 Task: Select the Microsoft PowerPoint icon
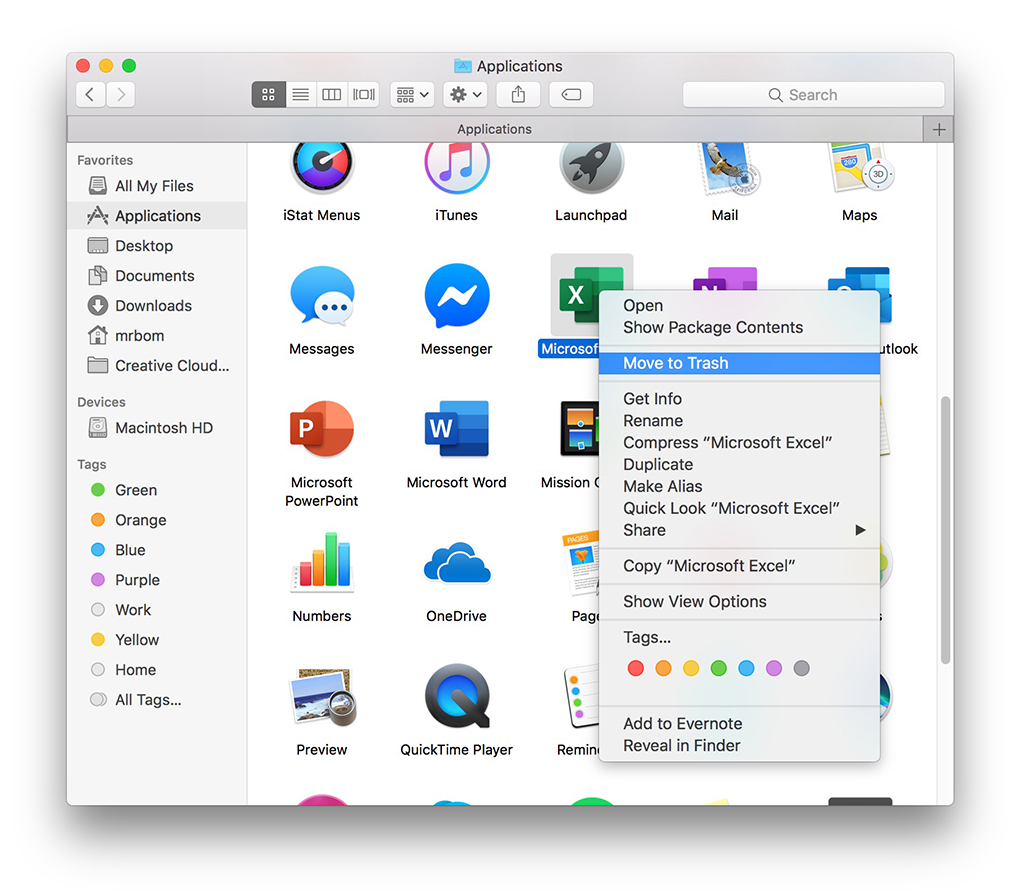coord(322,428)
